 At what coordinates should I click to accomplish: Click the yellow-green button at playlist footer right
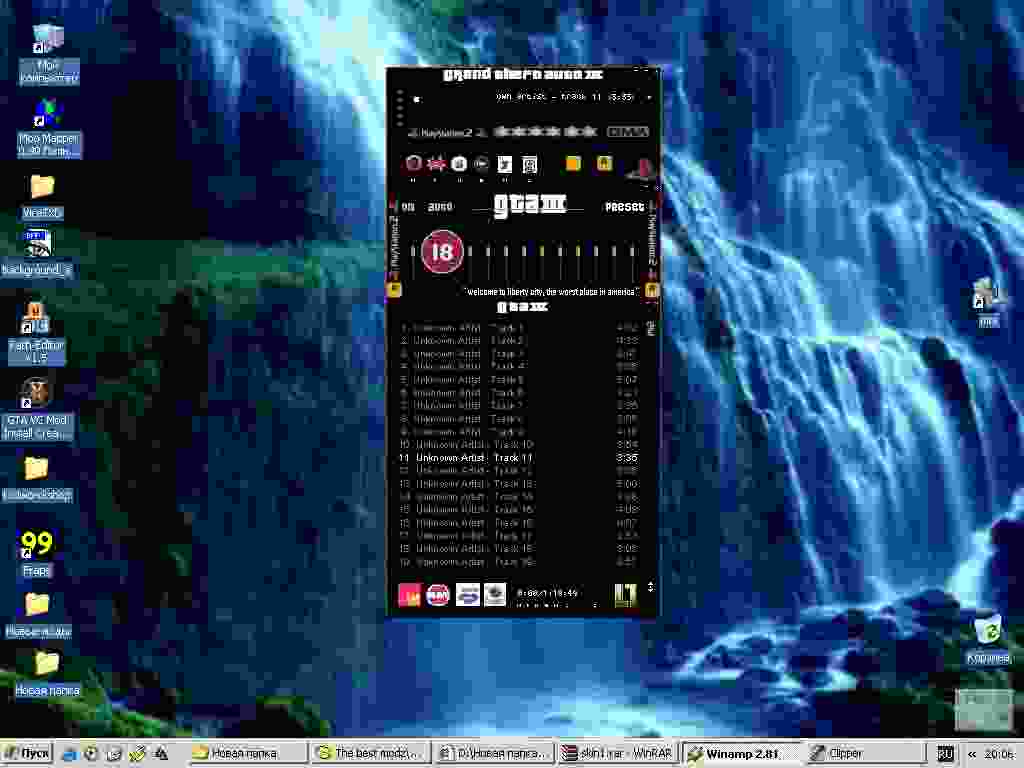point(626,595)
